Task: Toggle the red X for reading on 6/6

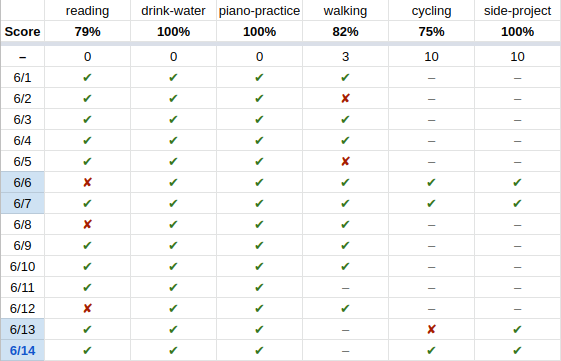Action: (87, 182)
